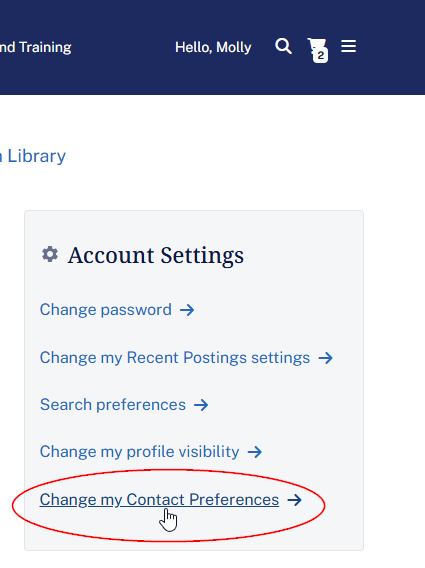Click the Account Settings gear icon
The image size is (425, 568).
[50, 254]
